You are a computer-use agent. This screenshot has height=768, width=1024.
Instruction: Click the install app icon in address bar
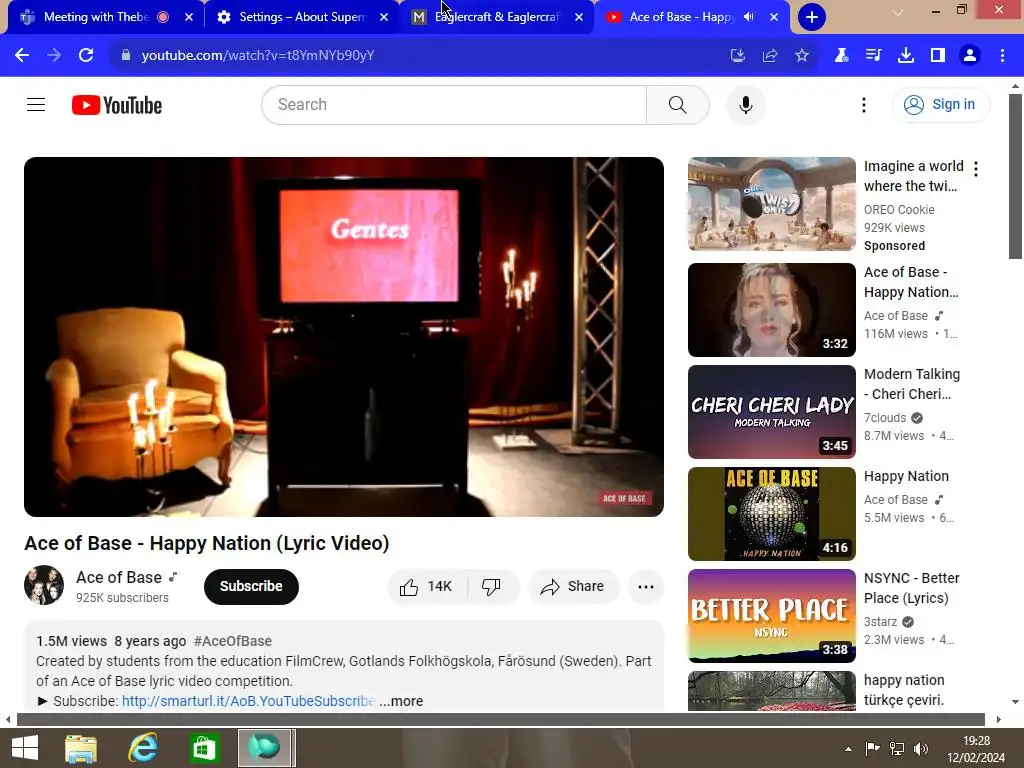click(x=737, y=56)
